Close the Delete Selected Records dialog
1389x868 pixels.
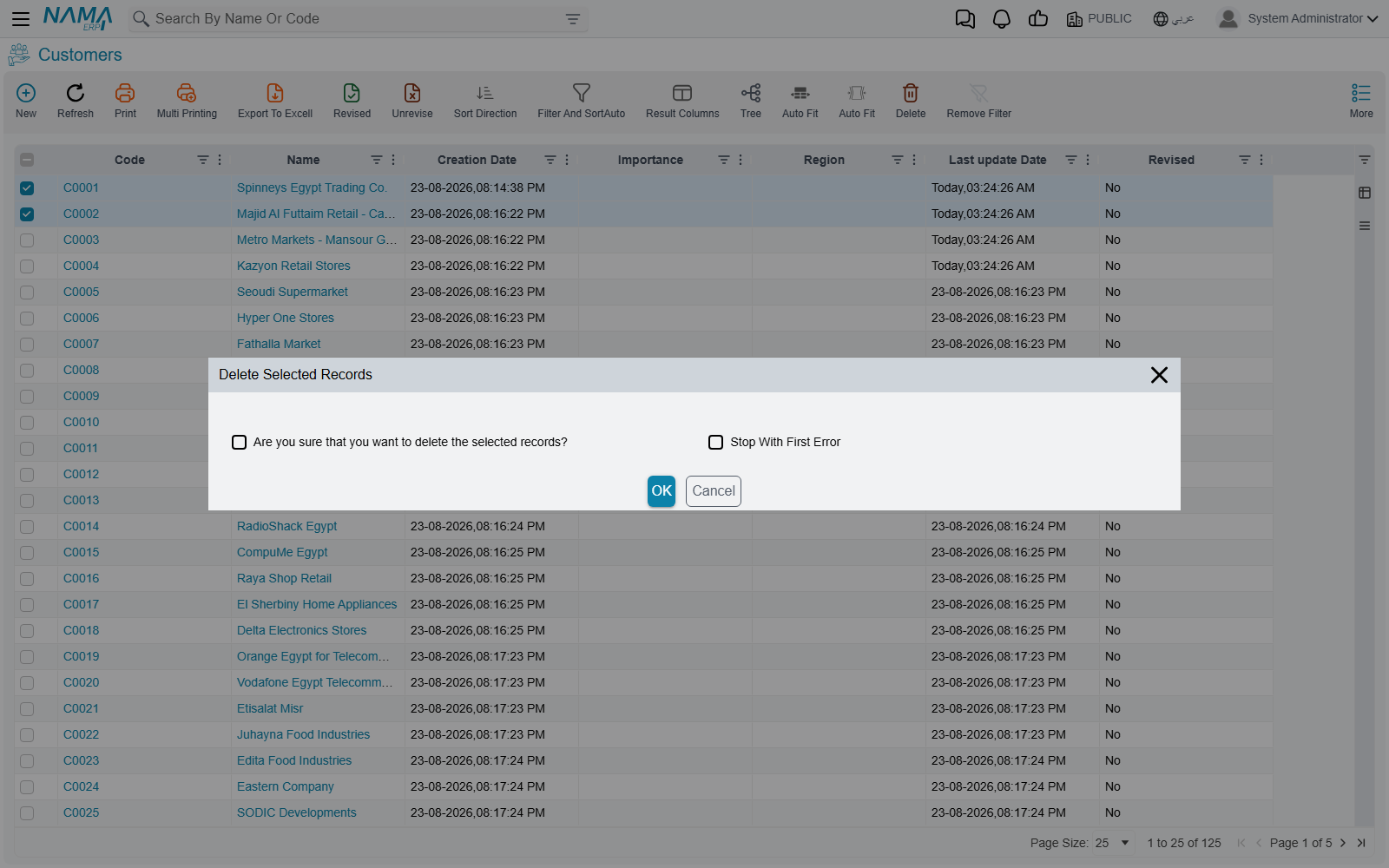pos(1159,375)
